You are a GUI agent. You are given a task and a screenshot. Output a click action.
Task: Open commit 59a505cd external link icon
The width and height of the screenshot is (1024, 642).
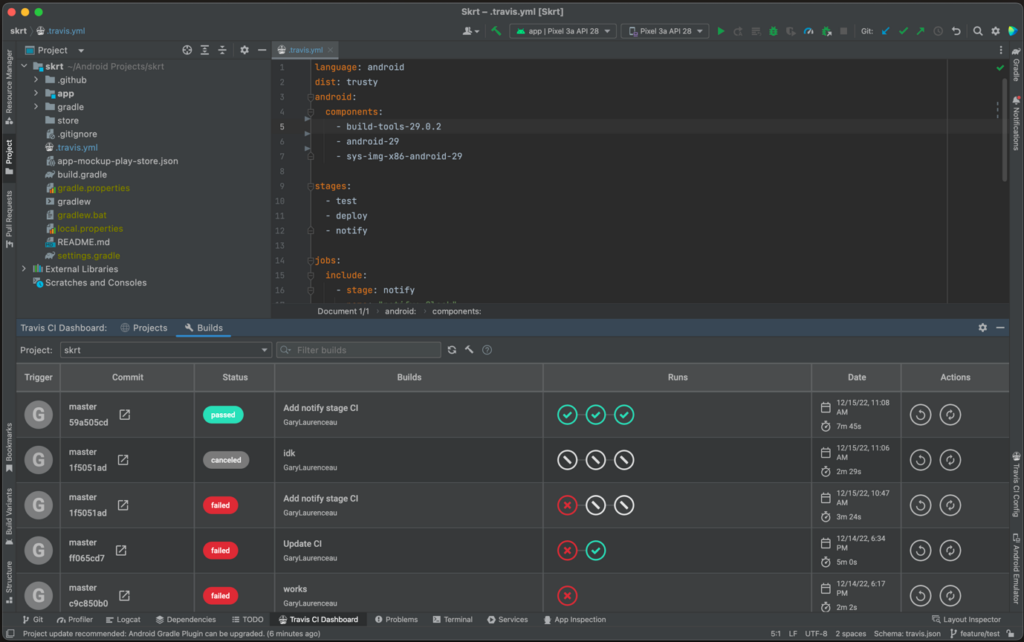pos(125,415)
